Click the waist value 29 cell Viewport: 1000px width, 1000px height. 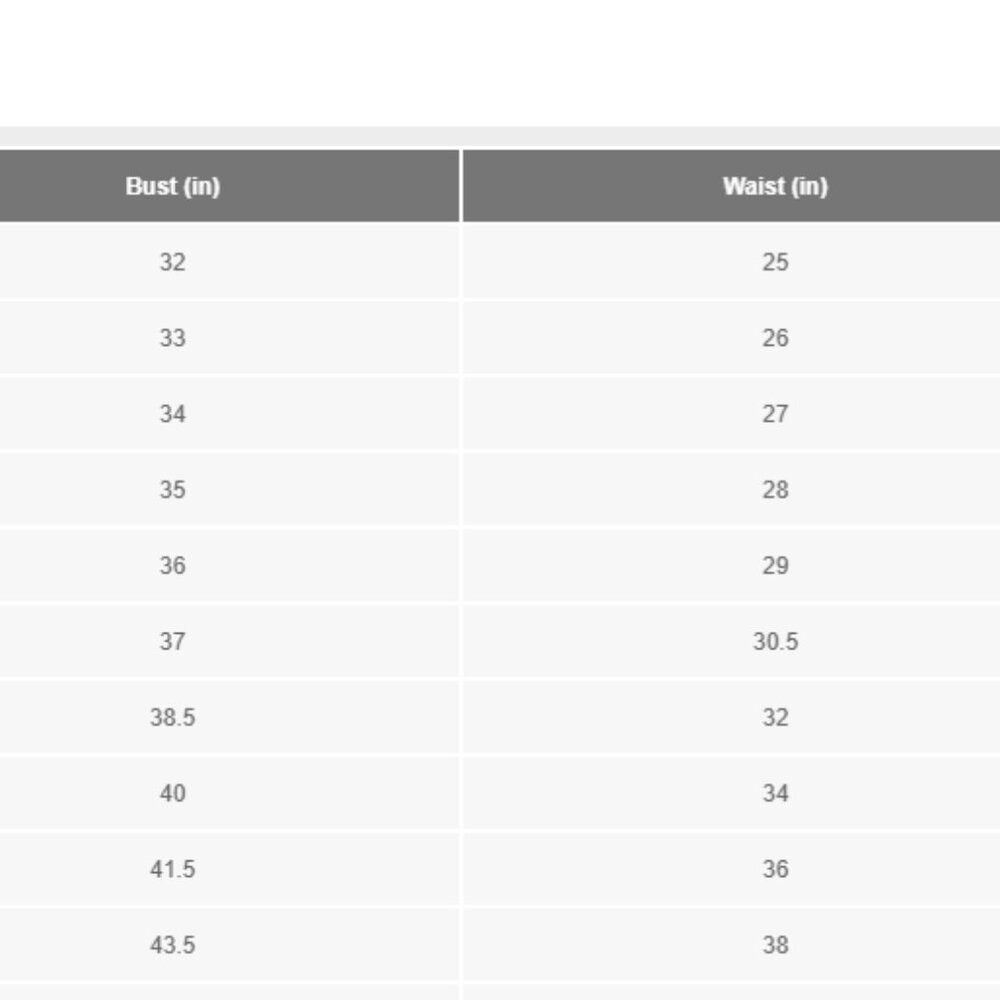[775, 566]
